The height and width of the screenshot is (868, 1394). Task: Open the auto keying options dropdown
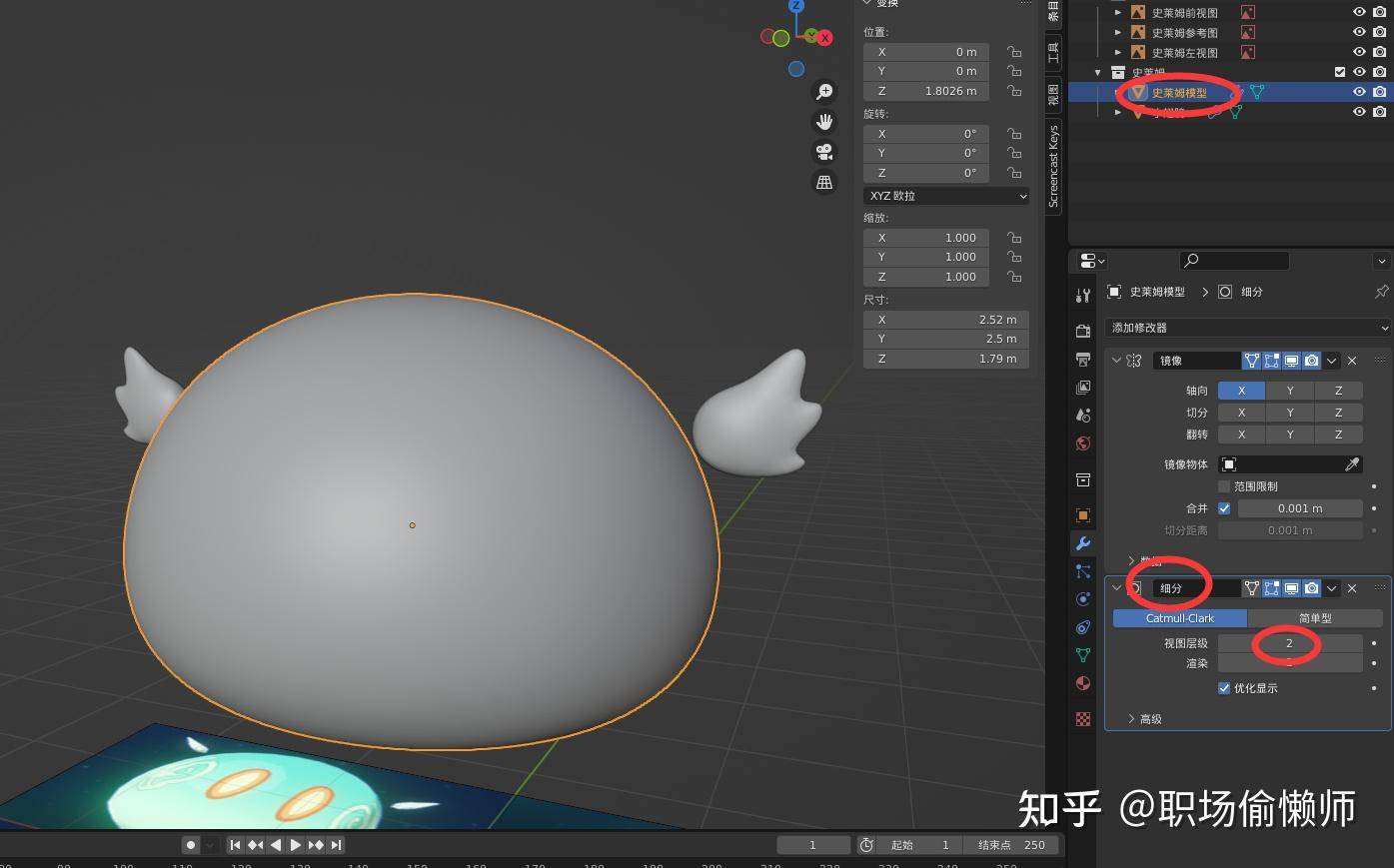211,845
